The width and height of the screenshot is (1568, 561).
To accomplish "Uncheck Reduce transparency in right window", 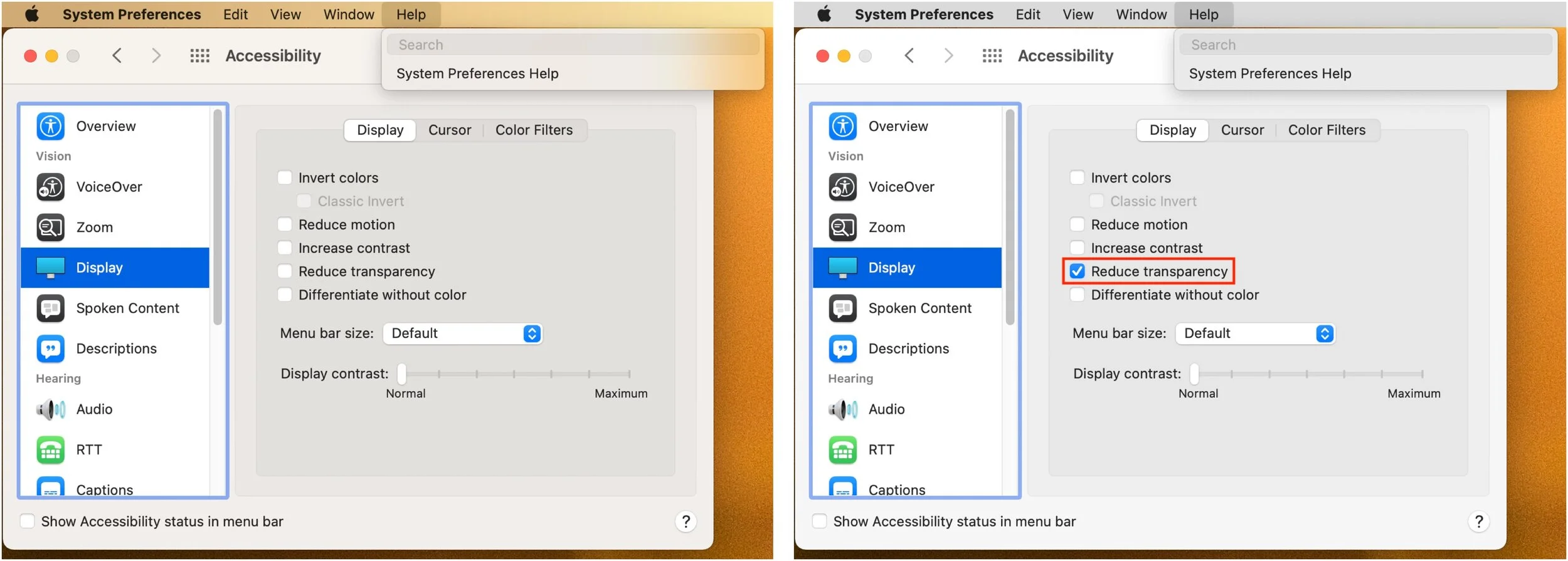I will click(x=1077, y=271).
